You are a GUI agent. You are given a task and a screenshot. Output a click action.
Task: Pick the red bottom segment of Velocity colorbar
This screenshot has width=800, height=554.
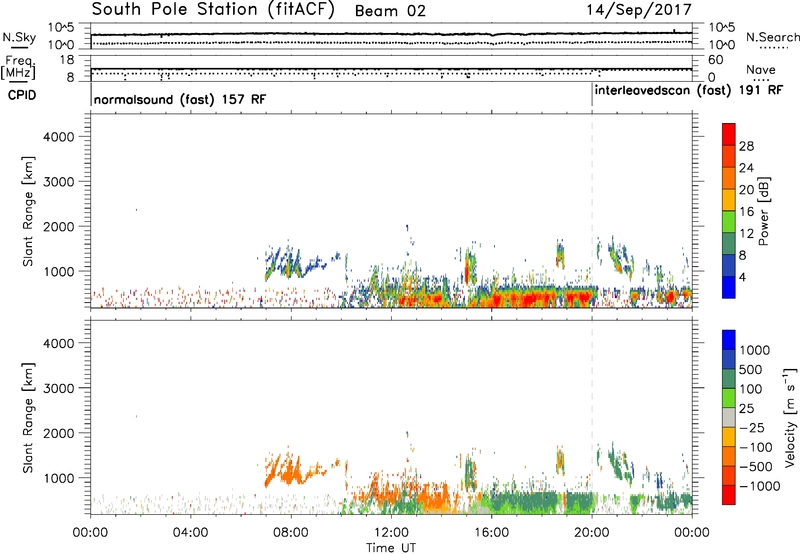click(x=729, y=495)
